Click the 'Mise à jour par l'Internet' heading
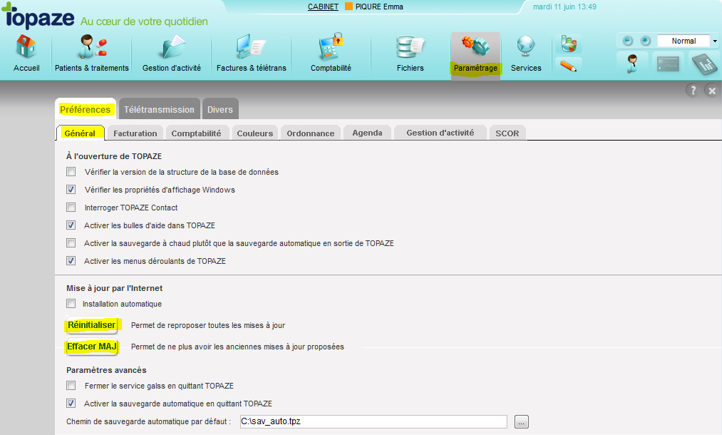 [114, 288]
